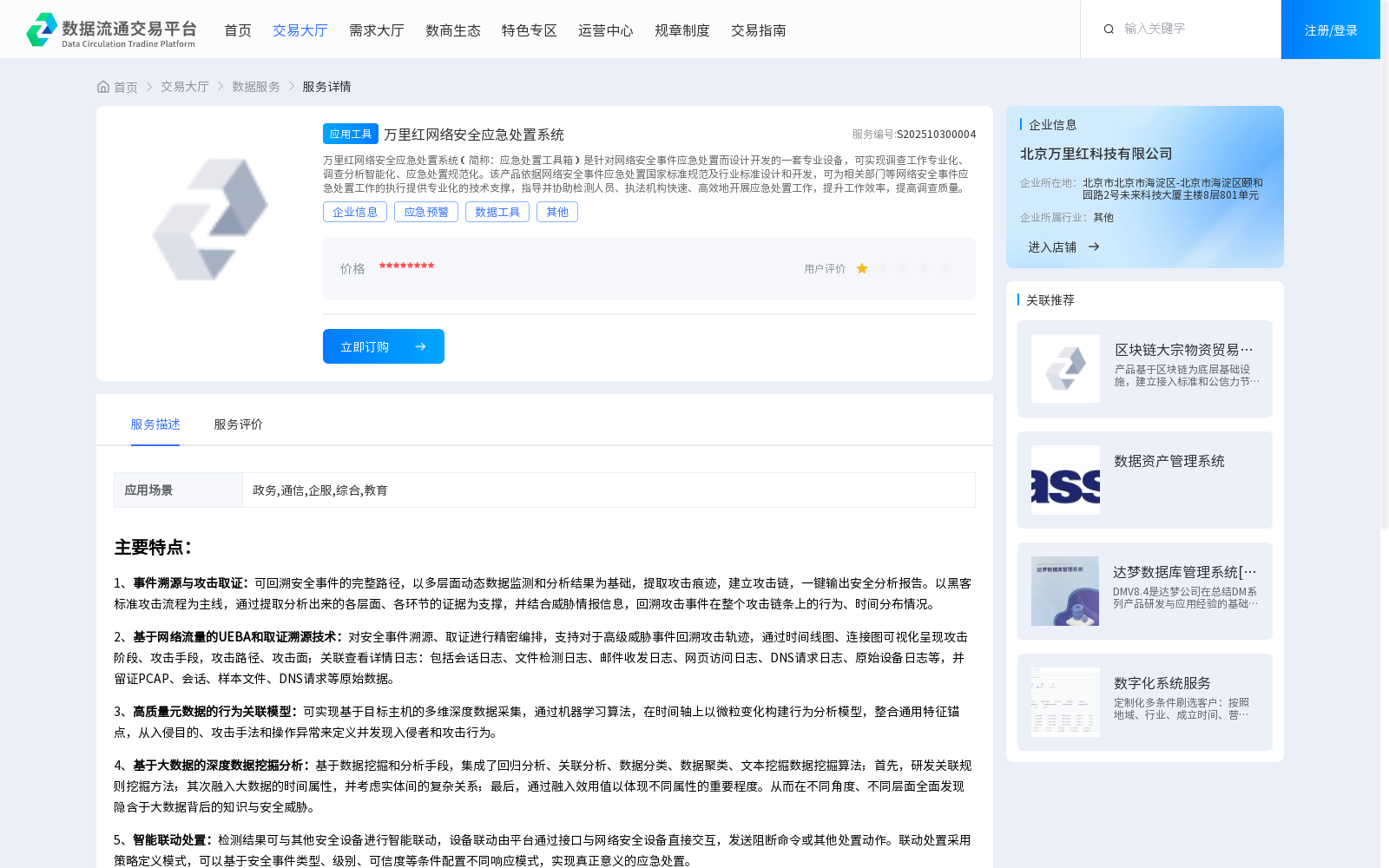
Task: Click the platform logo in header
Action: pyautogui.click(x=111, y=30)
